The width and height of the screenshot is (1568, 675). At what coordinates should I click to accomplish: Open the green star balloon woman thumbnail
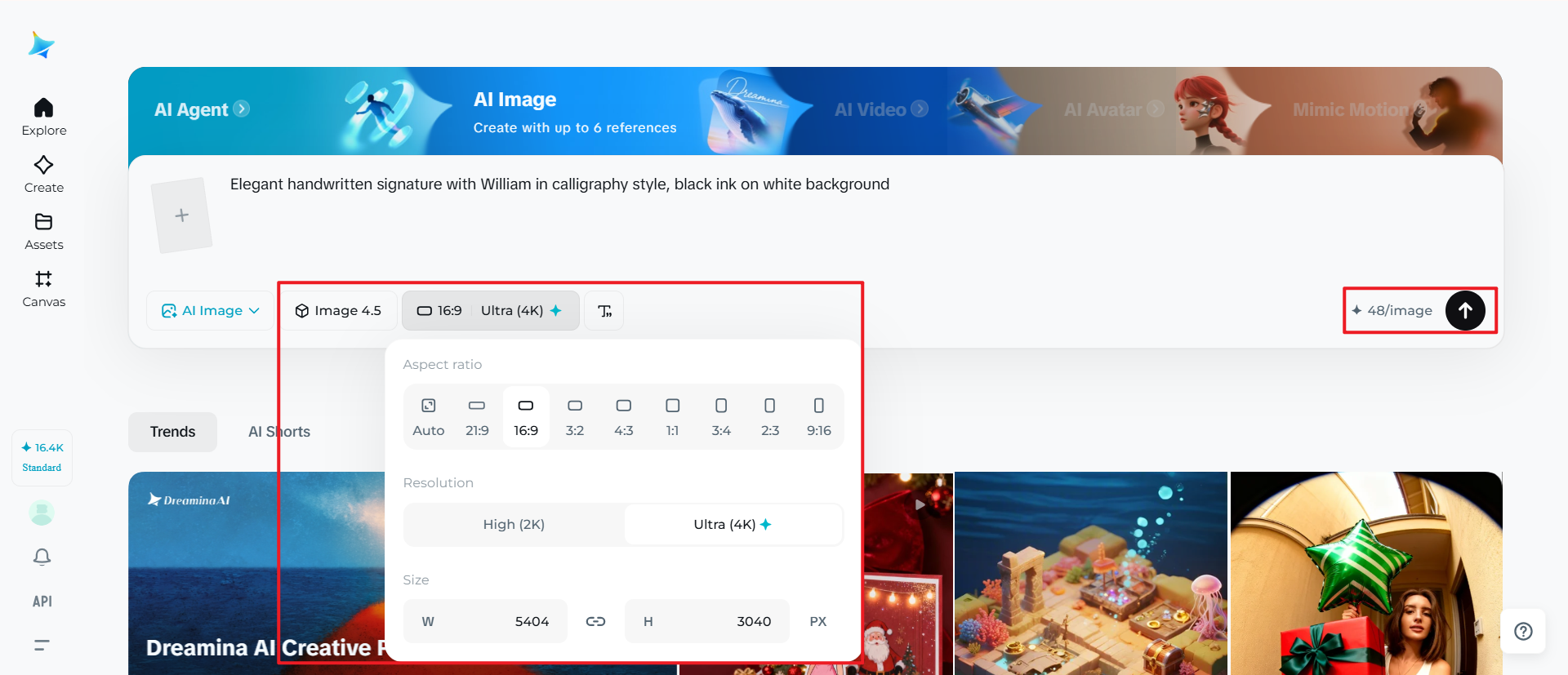(1366, 573)
